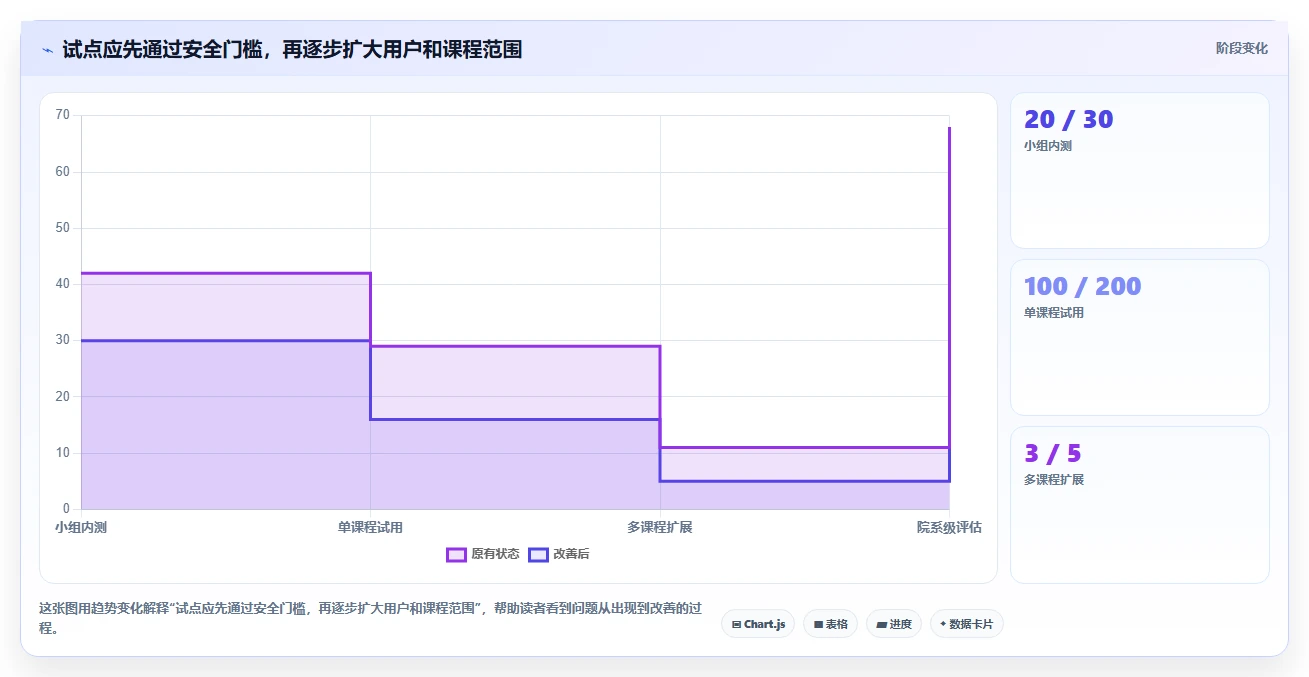The width and height of the screenshot is (1309, 677).
Task: Click the y-axis value 40
Action: click(63, 284)
